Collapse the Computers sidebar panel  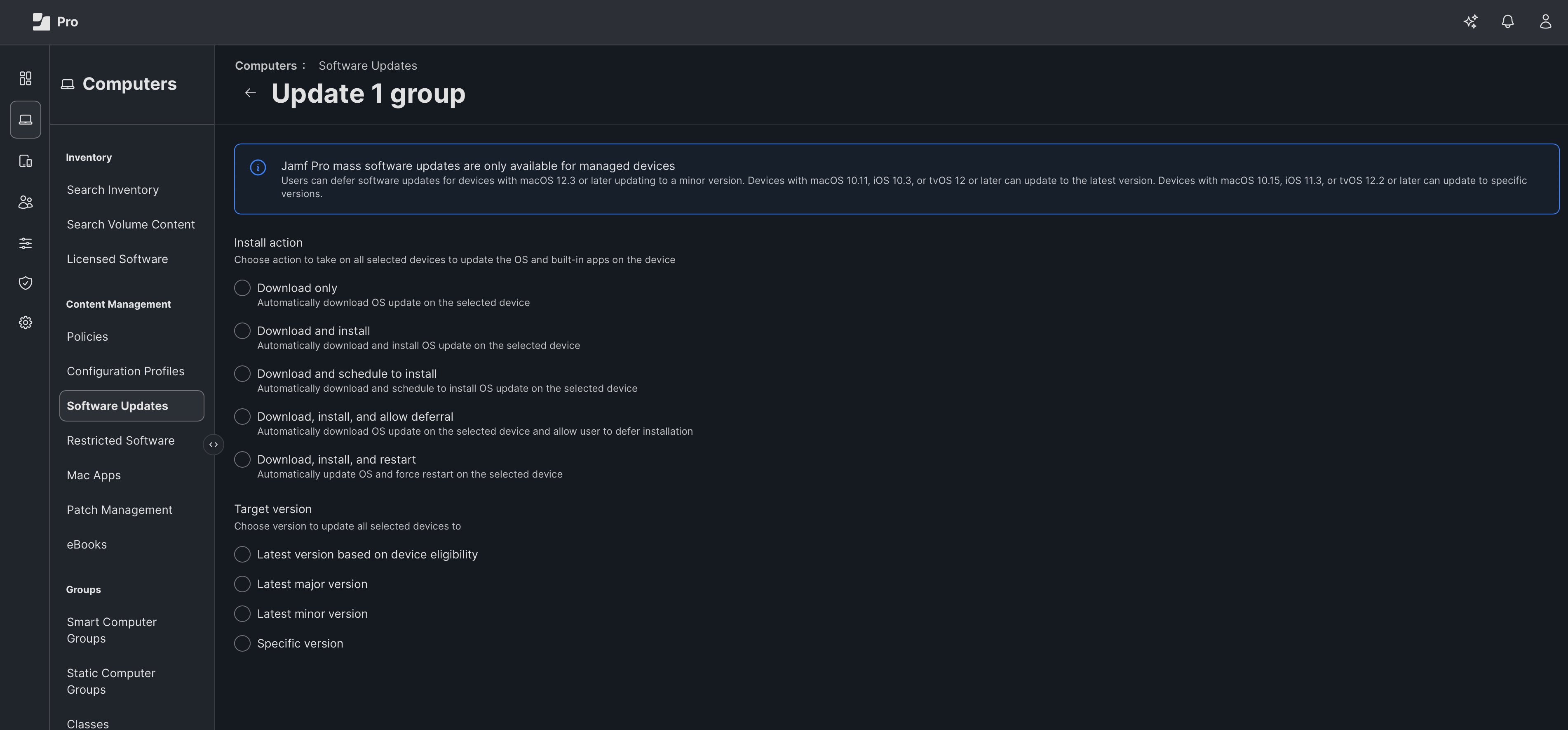click(214, 444)
